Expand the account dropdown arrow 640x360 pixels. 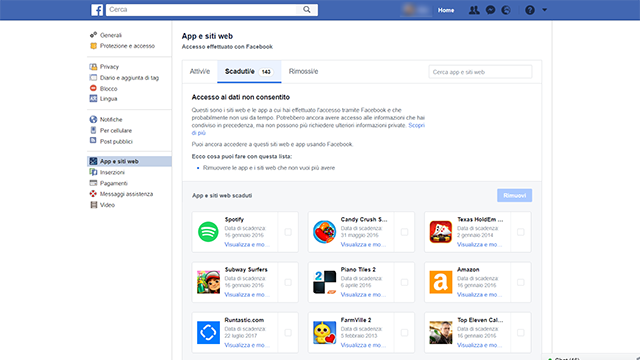[x=544, y=10]
